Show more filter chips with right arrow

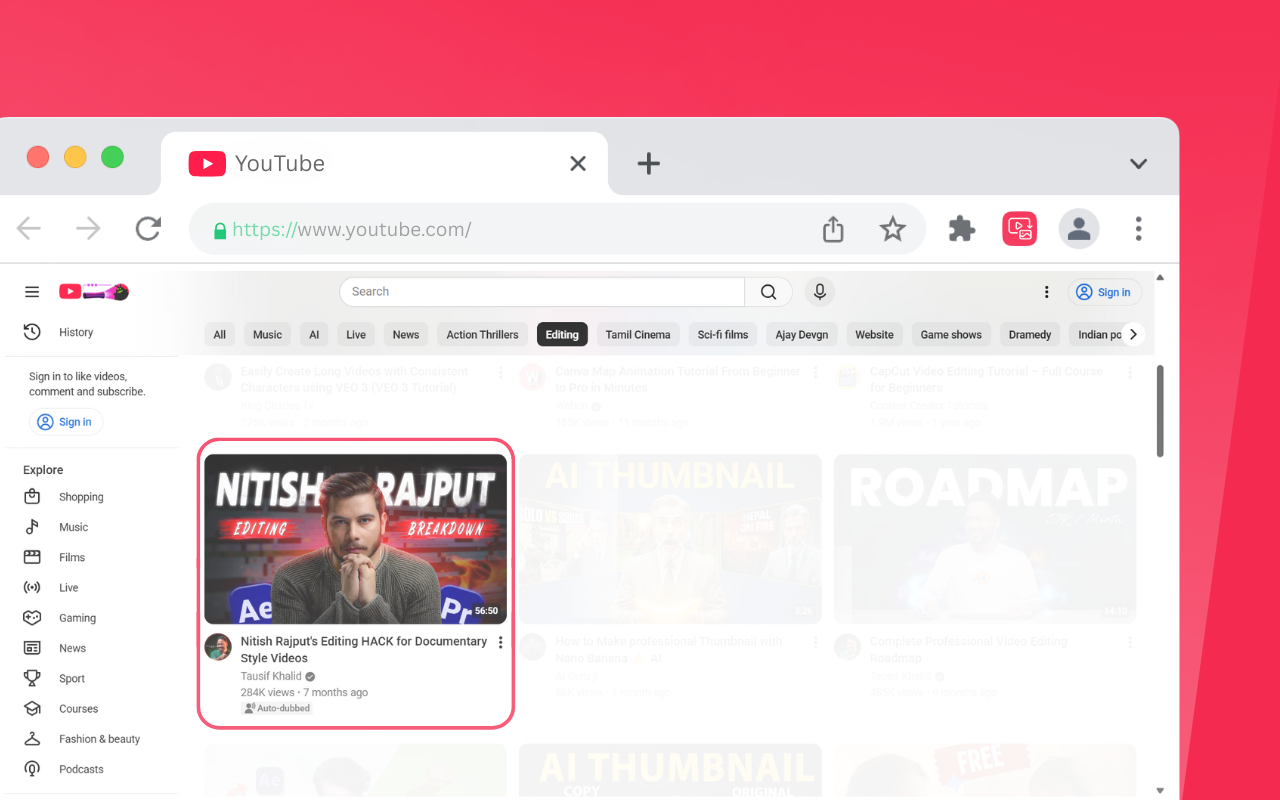point(1133,335)
